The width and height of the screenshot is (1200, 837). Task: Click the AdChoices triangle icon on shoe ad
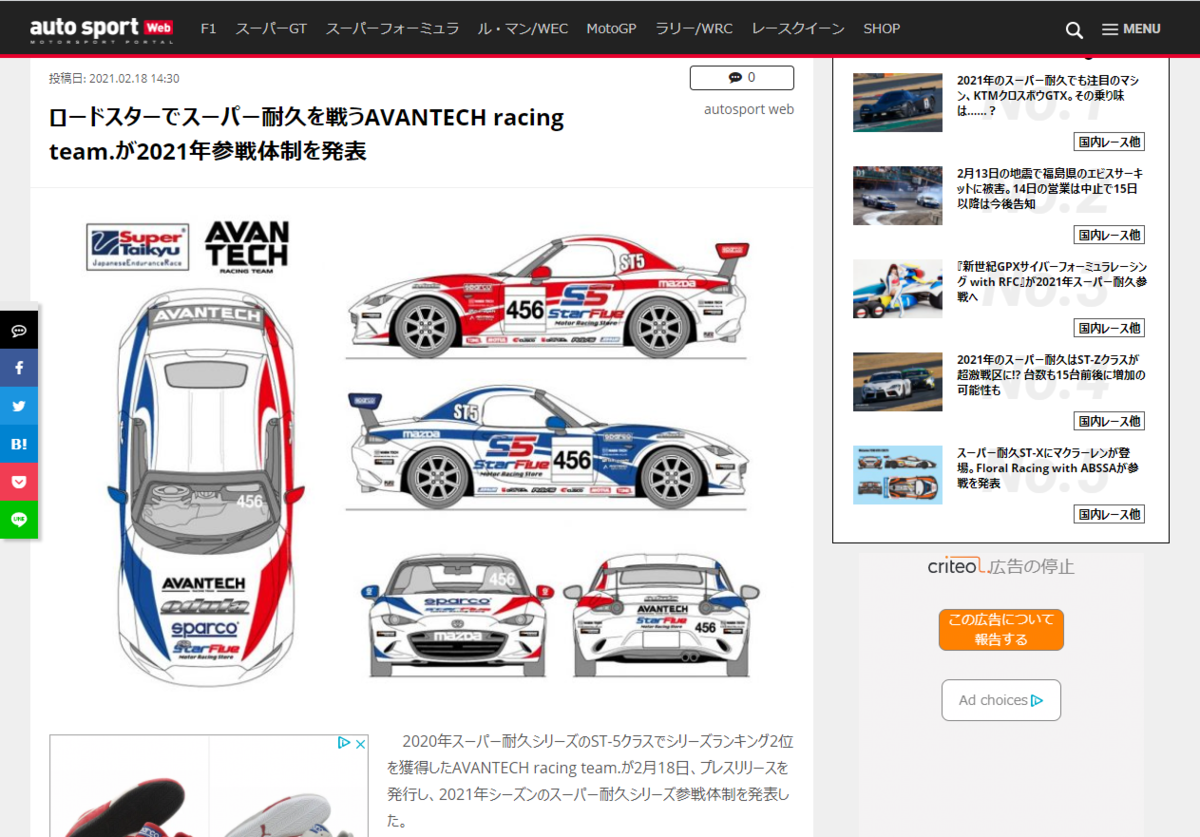(344, 743)
